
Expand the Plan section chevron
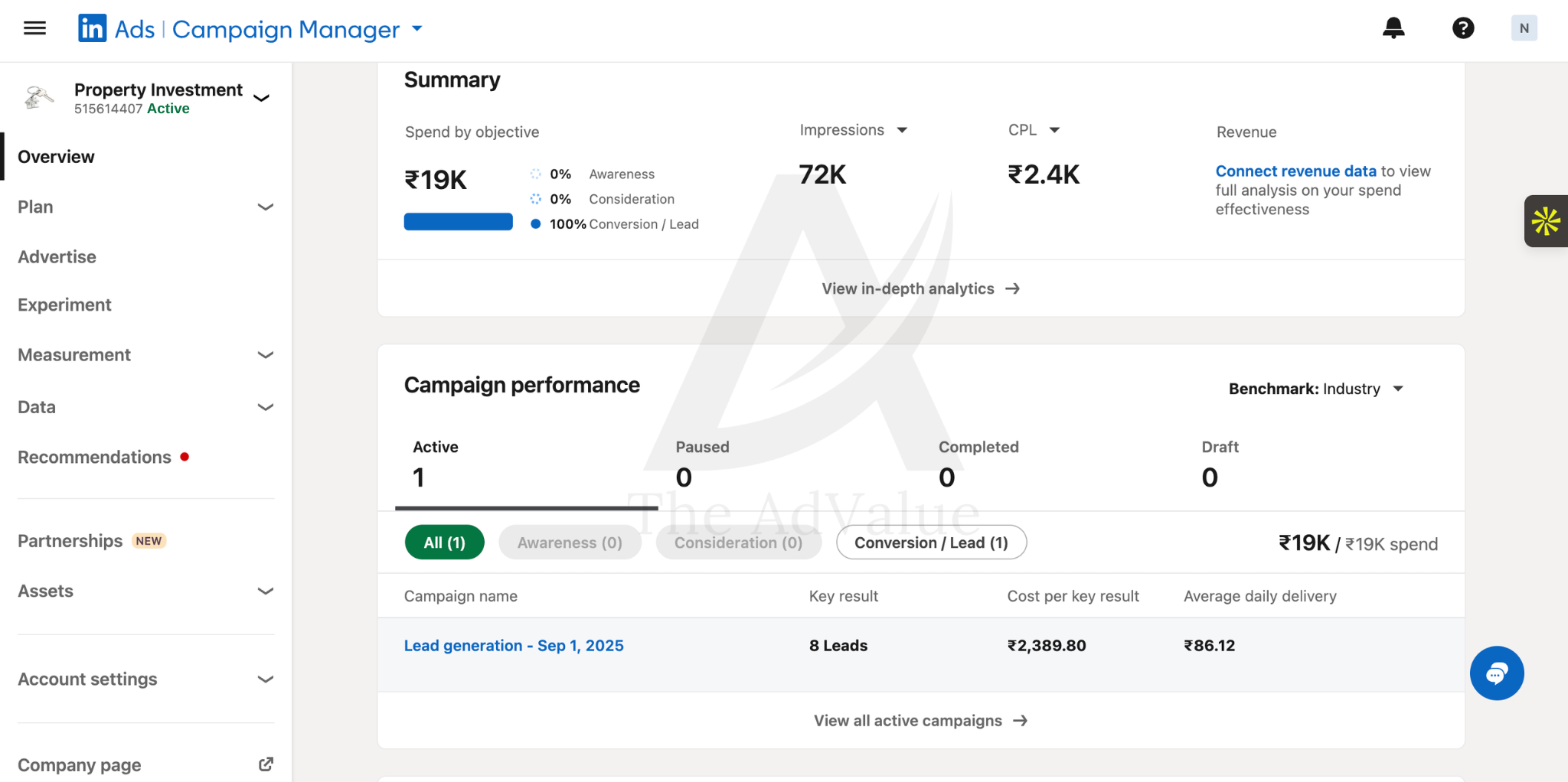click(266, 207)
